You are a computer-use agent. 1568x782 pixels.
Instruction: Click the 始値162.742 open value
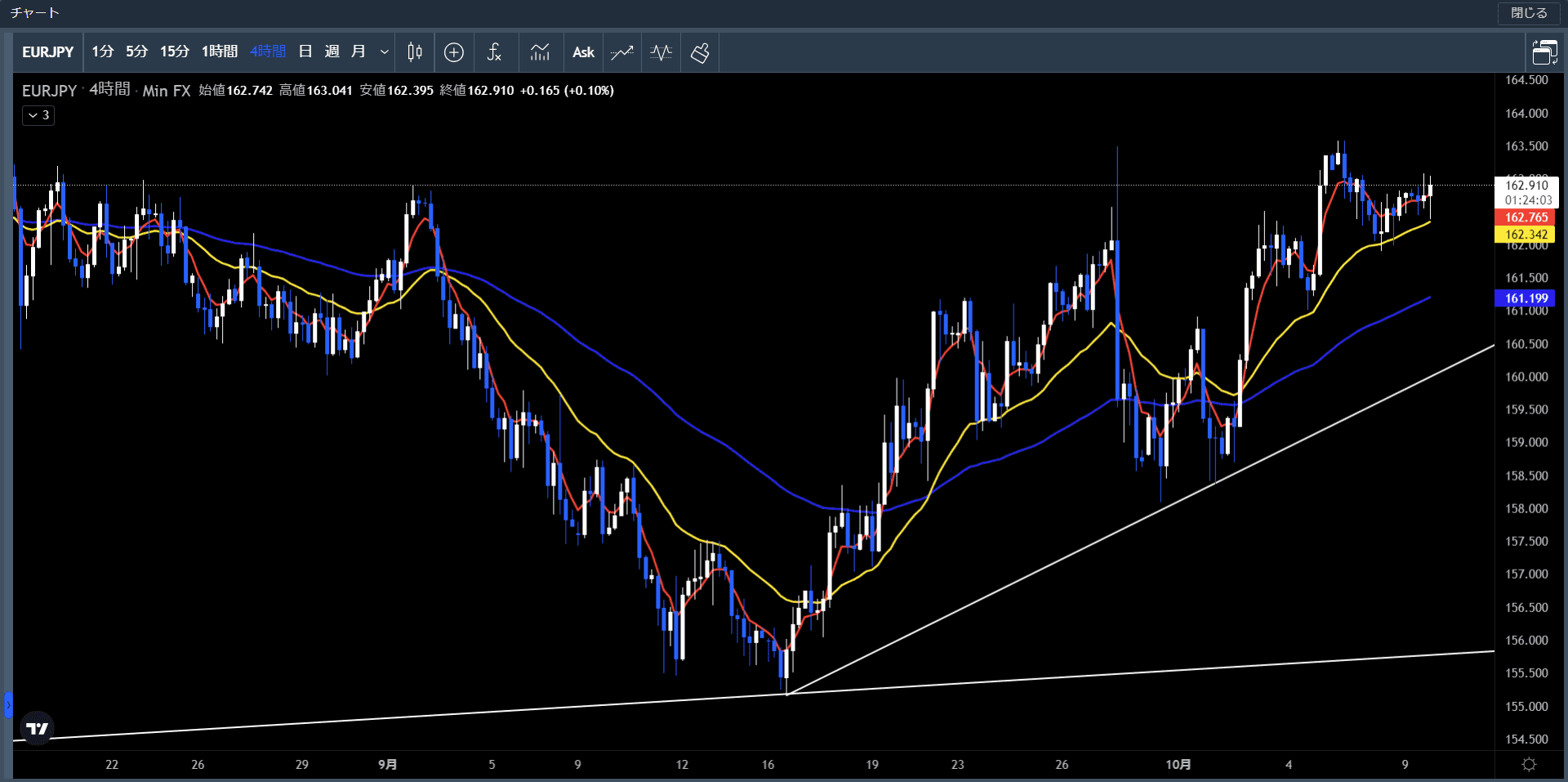pos(236,91)
